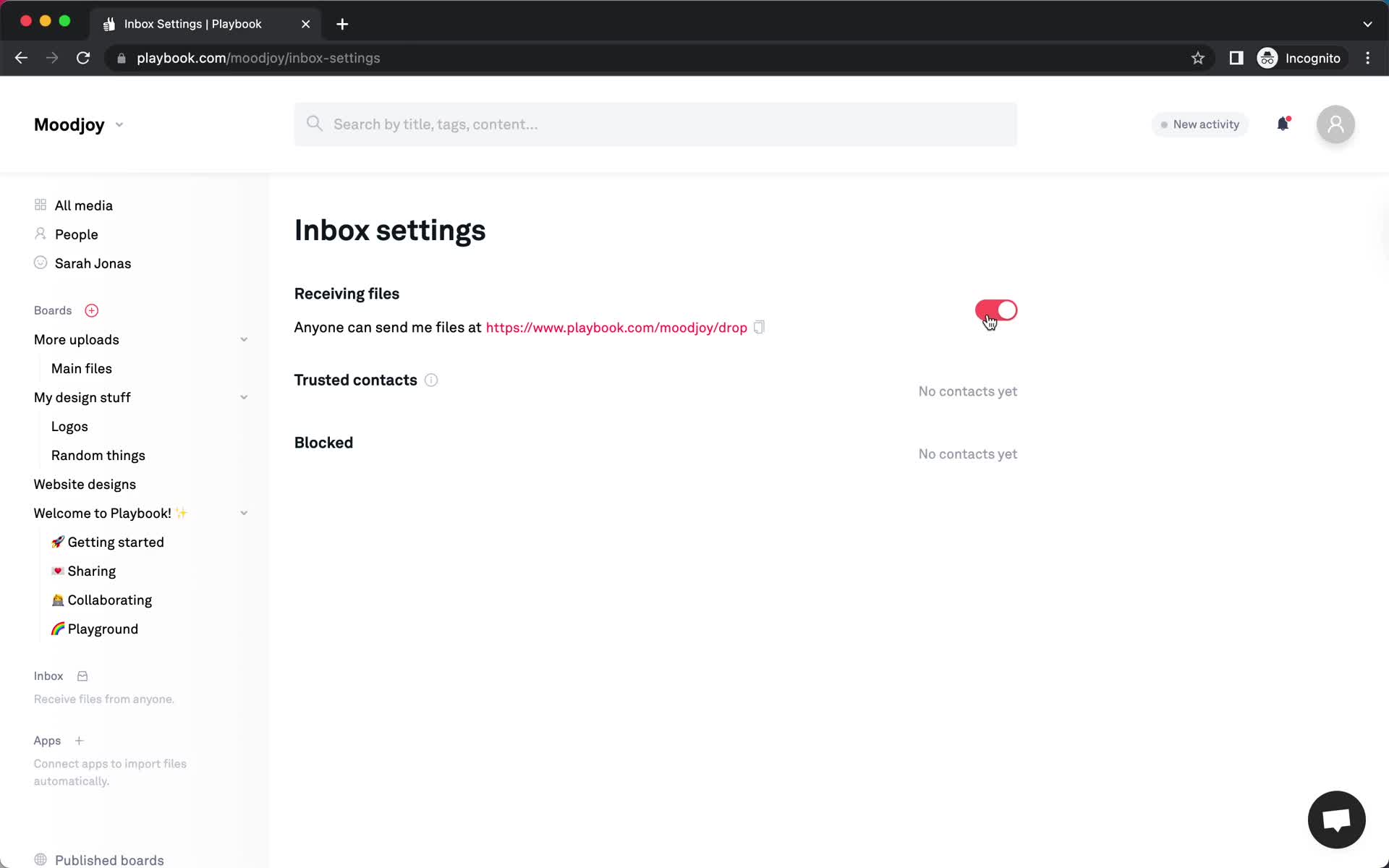
Task: Click the New activity button
Action: tap(1199, 124)
